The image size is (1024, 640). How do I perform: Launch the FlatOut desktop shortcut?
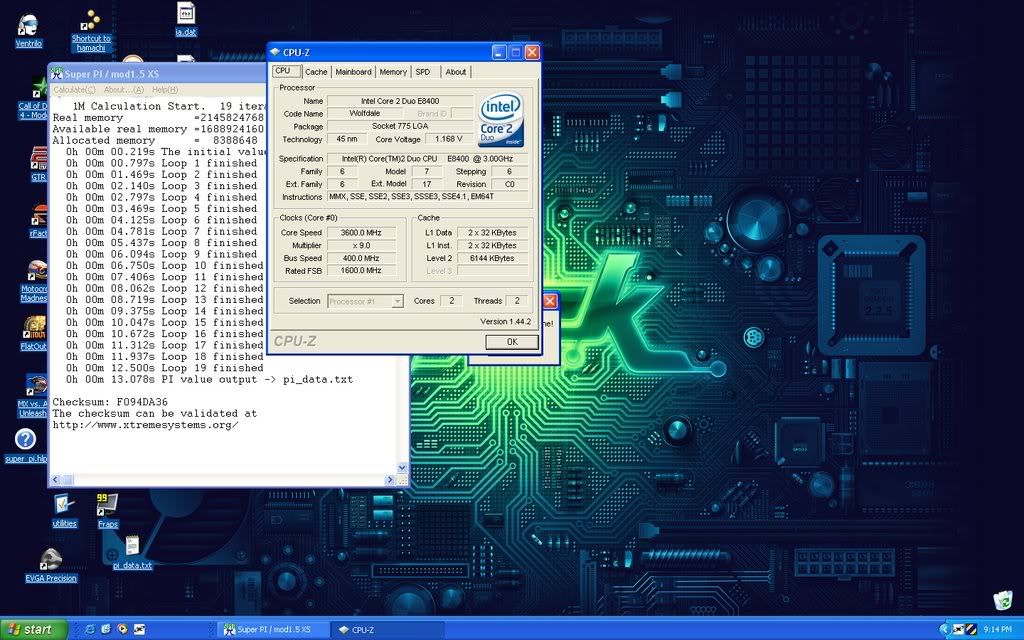click(x=34, y=333)
